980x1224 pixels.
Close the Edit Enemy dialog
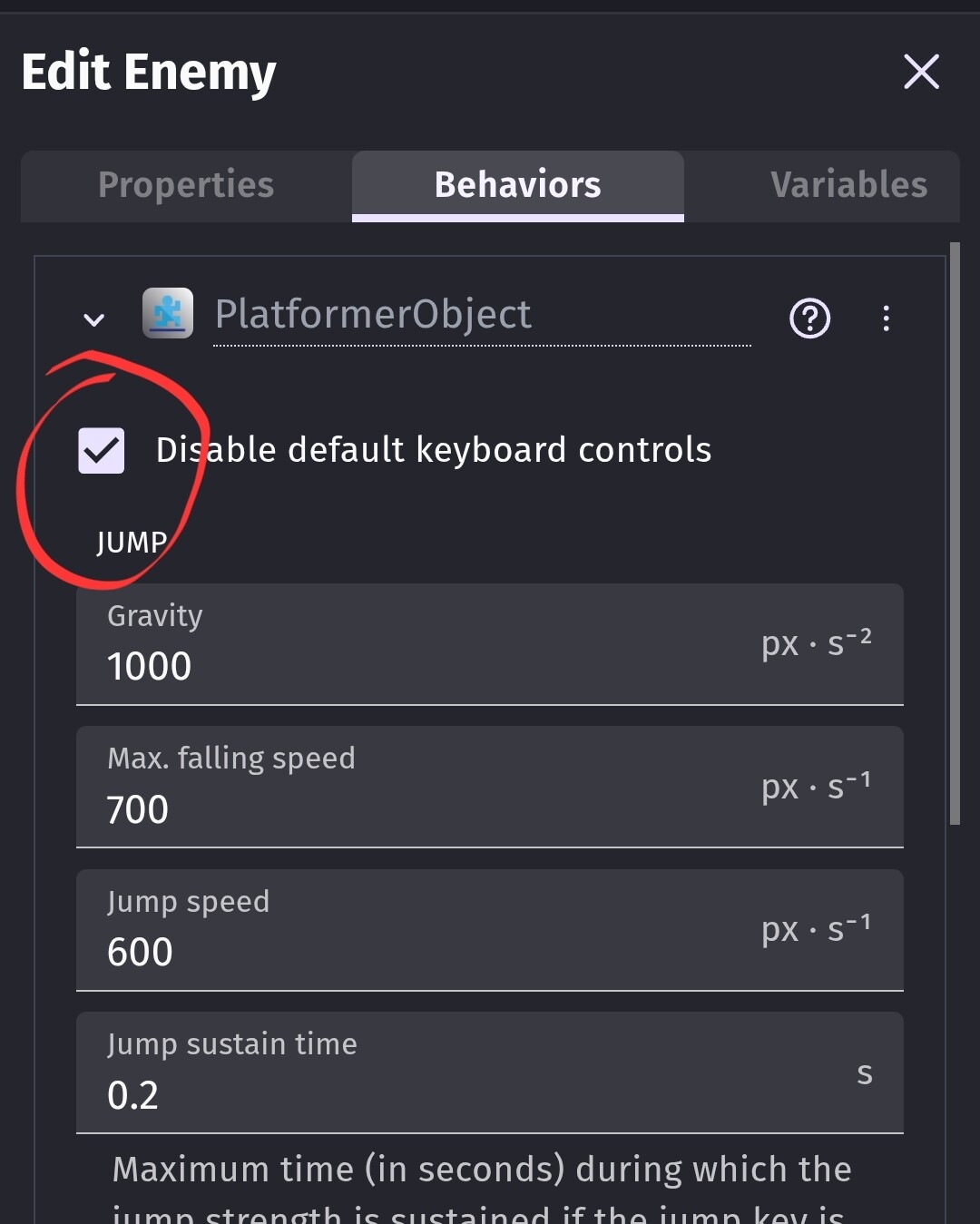tap(921, 72)
